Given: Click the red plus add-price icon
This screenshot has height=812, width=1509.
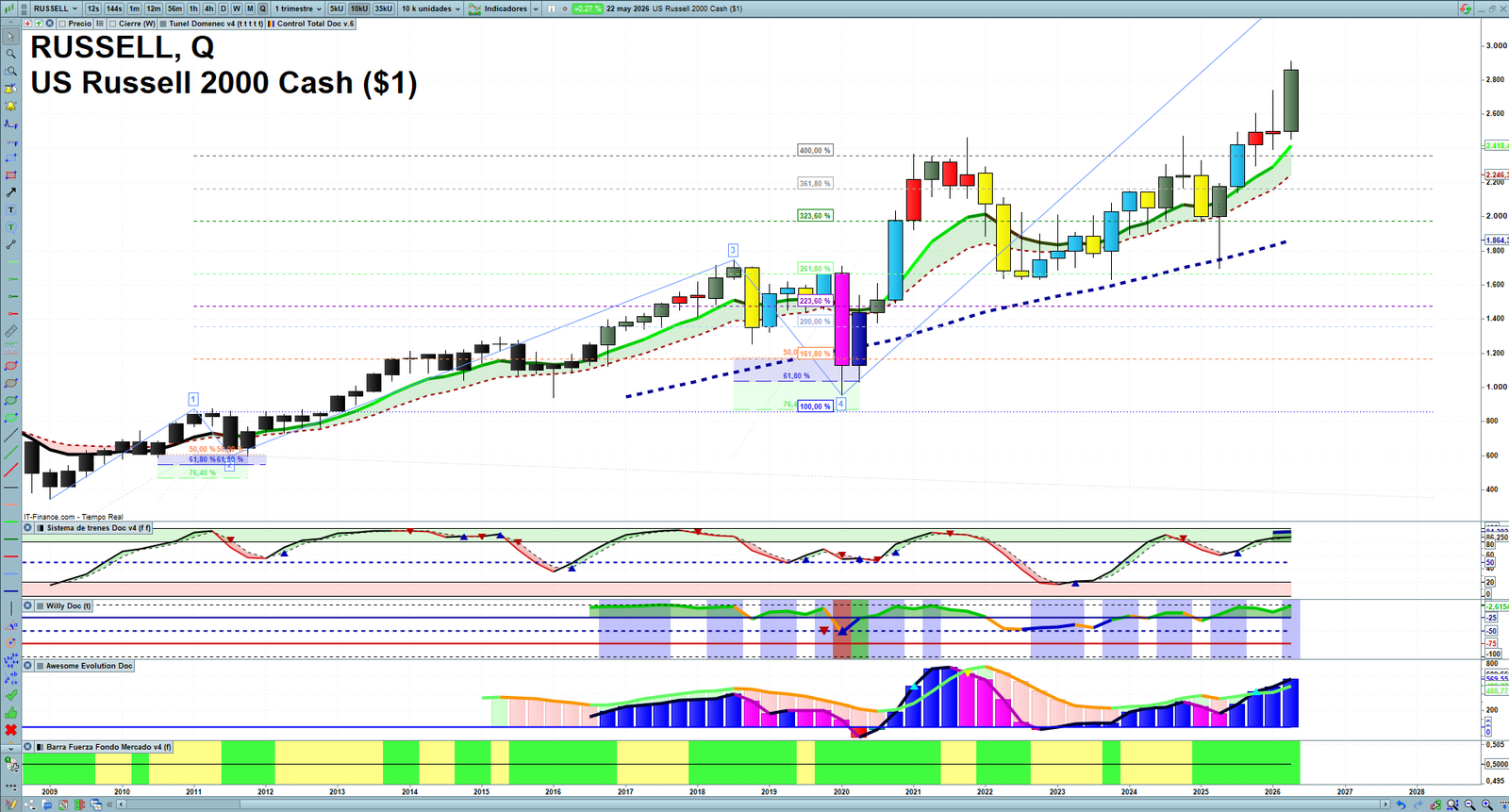Looking at the screenshot, I should (27, 24).
